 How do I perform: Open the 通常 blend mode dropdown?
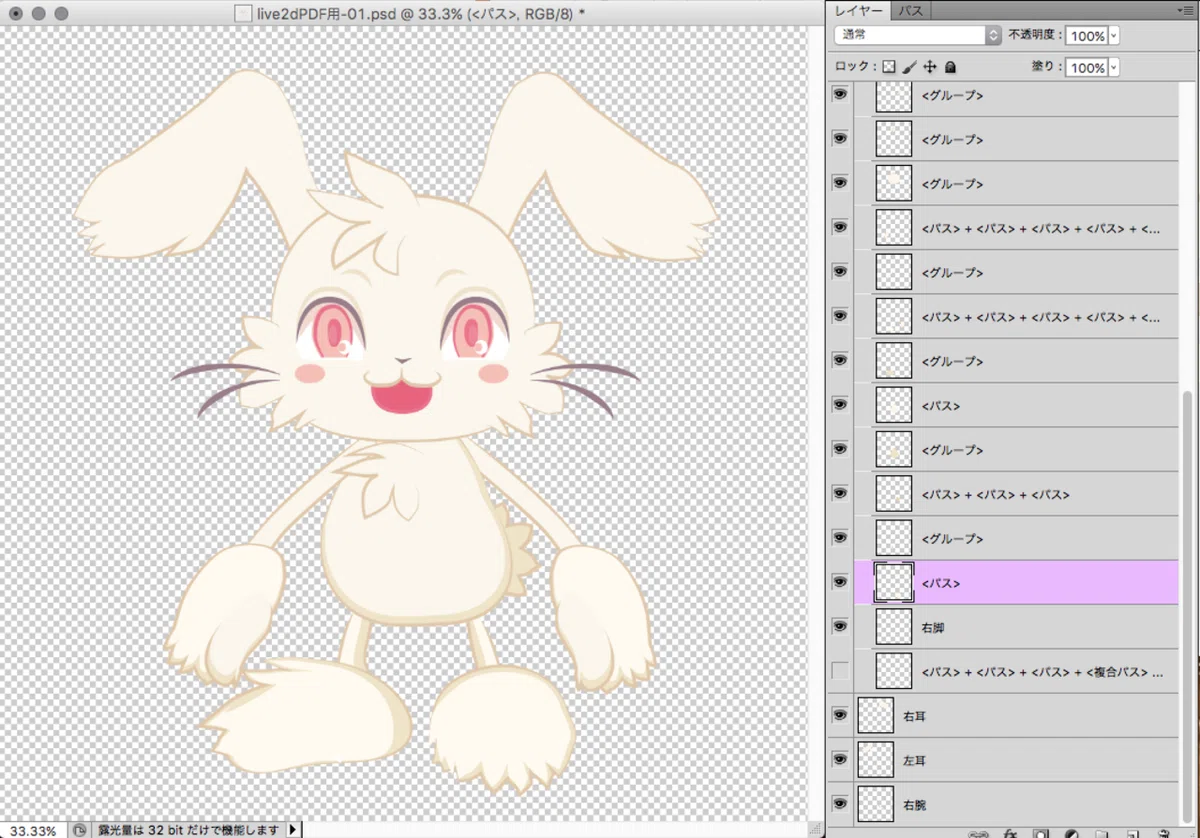click(x=917, y=35)
